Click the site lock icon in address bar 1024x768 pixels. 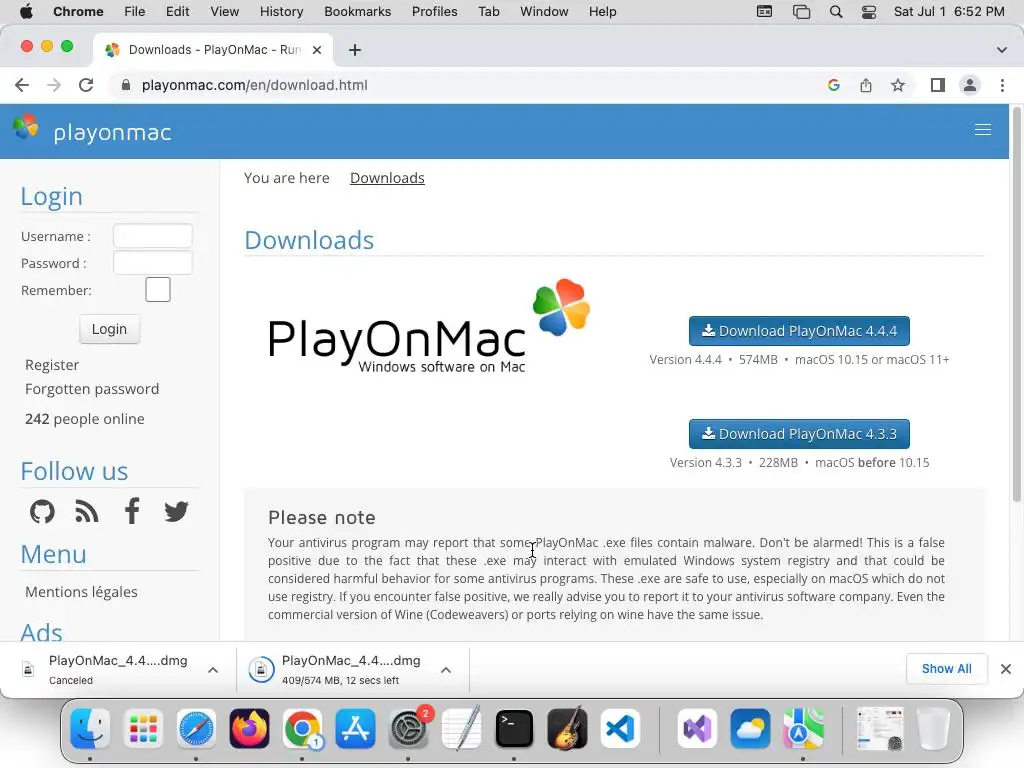click(126, 85)
